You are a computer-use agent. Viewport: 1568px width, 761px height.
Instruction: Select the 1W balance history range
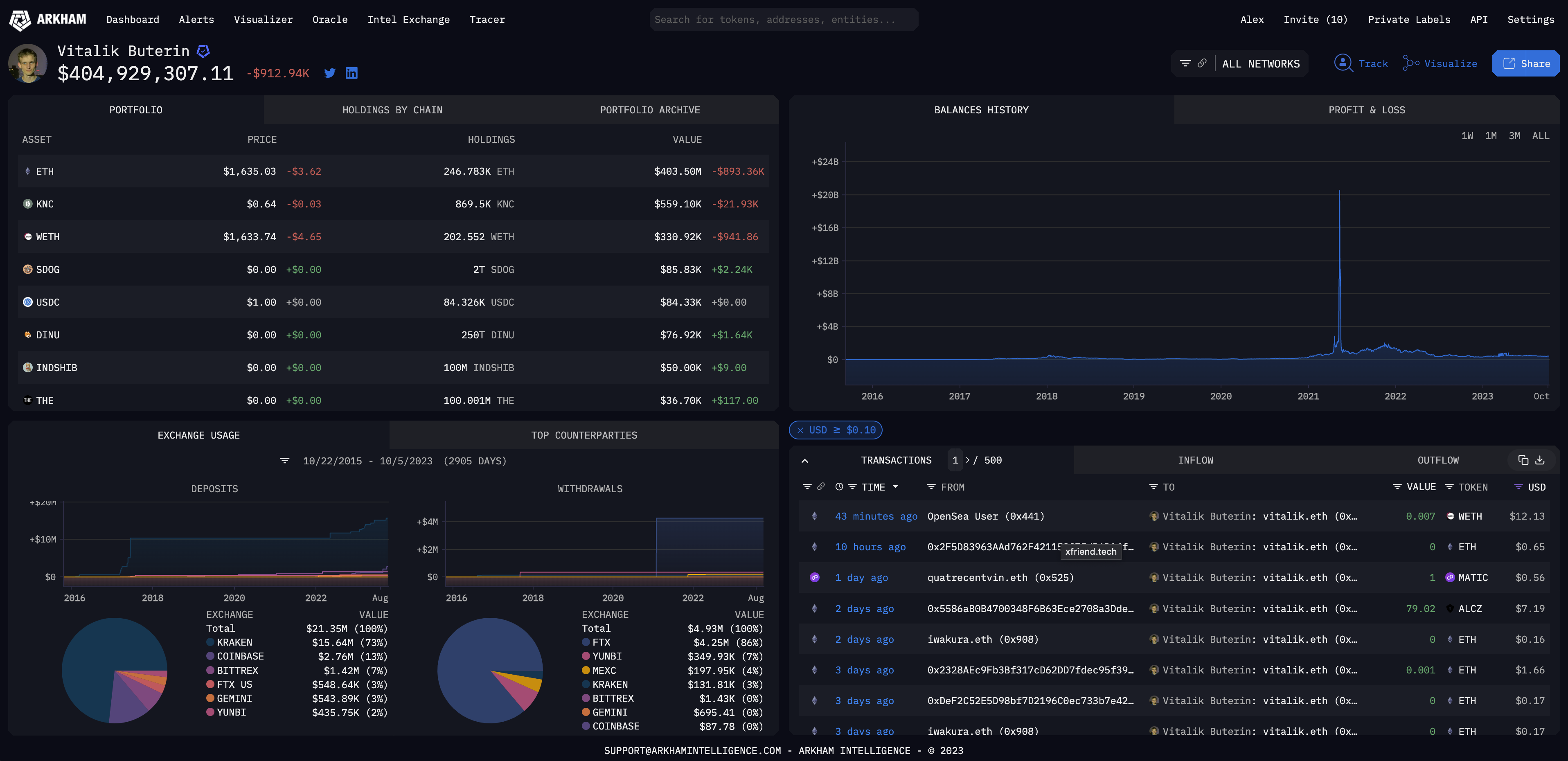click(1467, 136)
